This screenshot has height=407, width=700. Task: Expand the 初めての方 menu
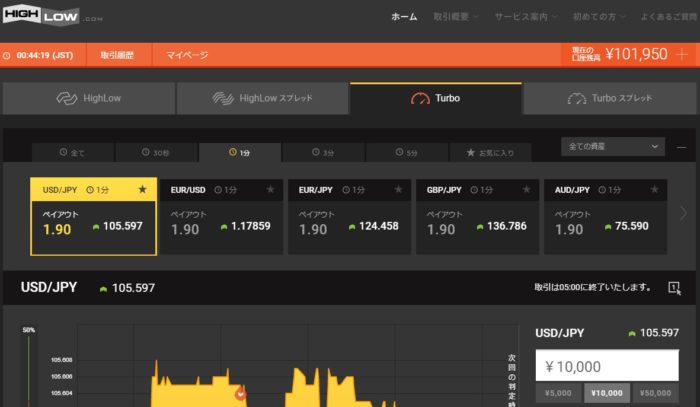[599, 17]
